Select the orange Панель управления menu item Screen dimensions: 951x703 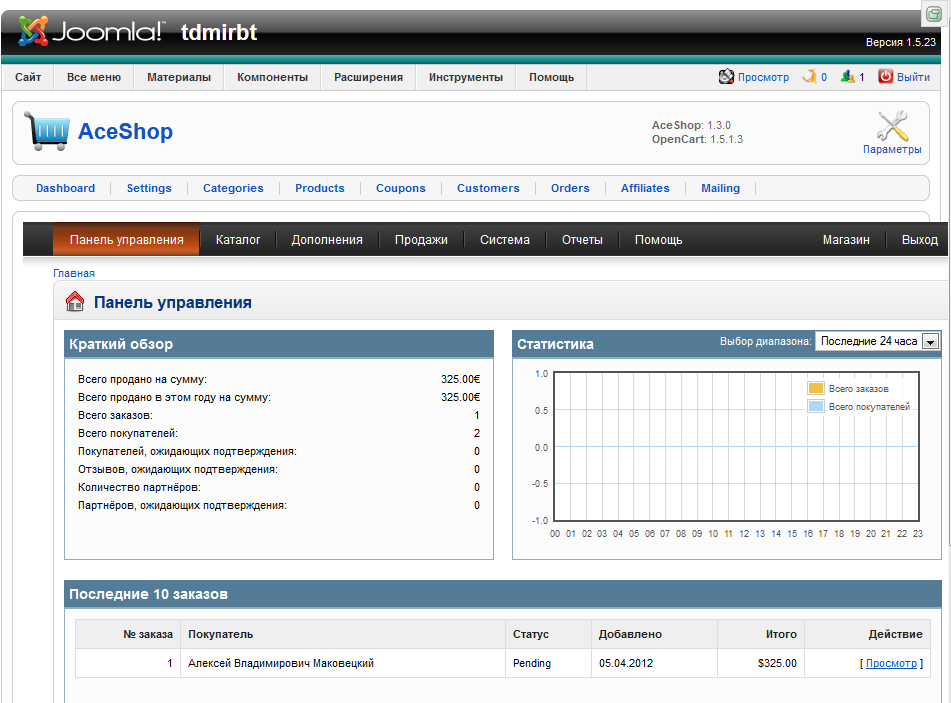pyautogui.click(x=126, y=240)
